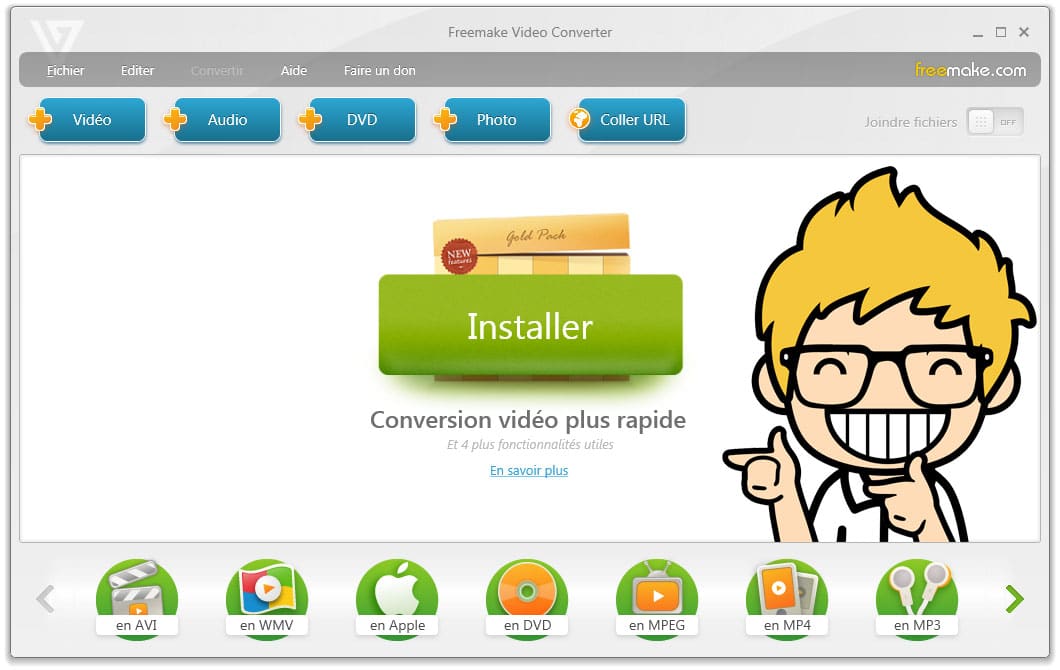Open the Editer menu
The height and width of the screenshot is (670, 1060).
tap(138, 71)
